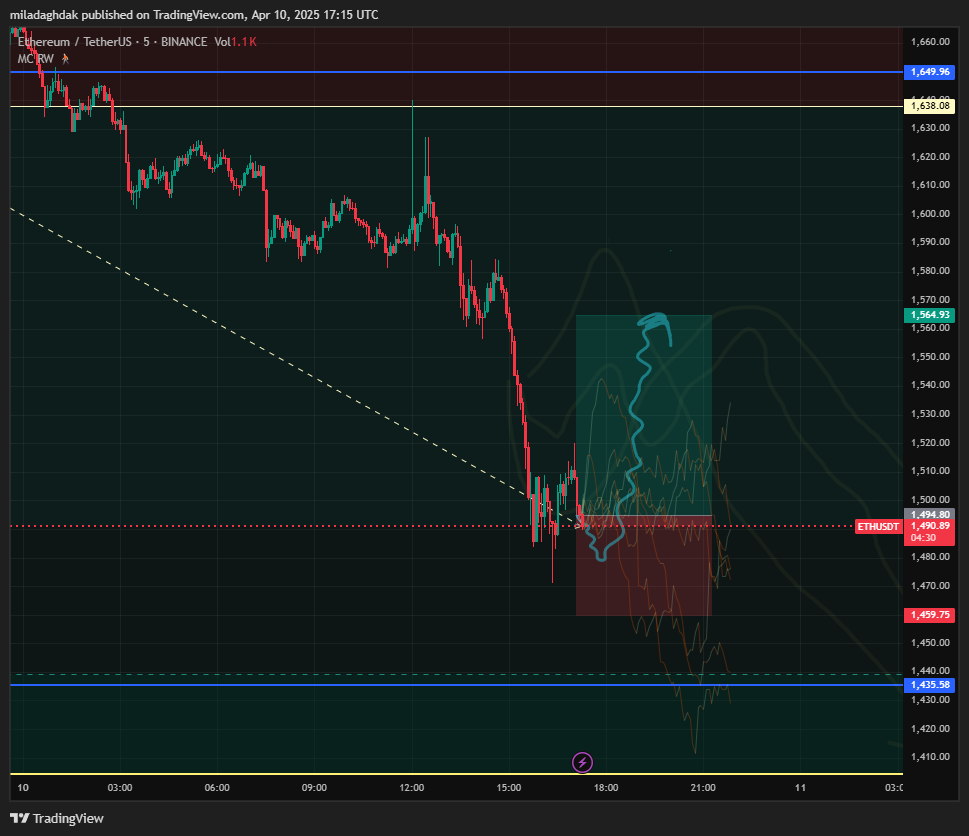Click the 1,580.00 price axis value
969x836 pixels.
pos(930,270)
